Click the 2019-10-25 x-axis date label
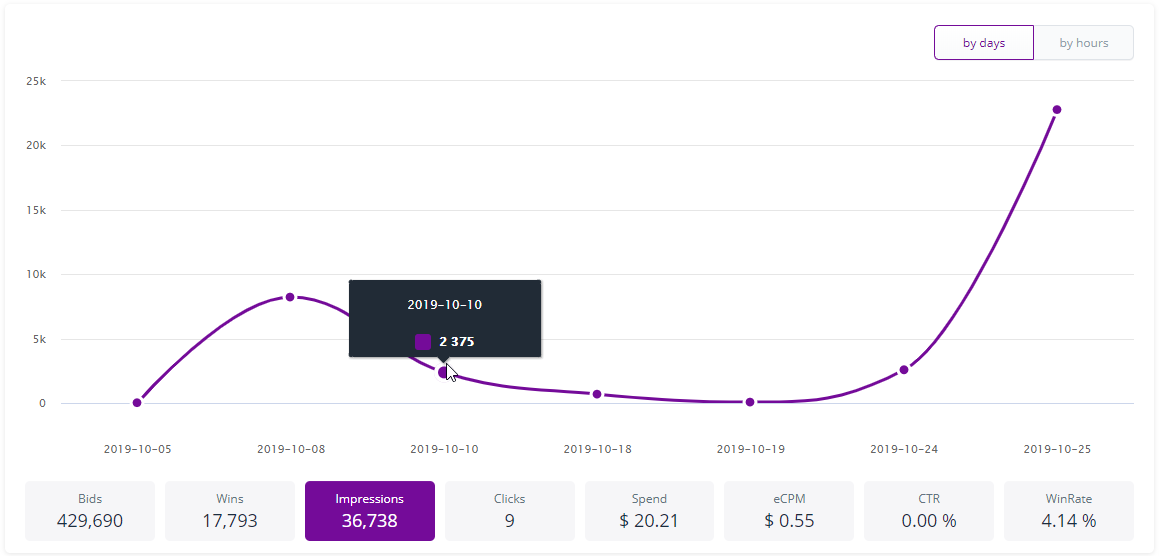Image resolution: width=1159 pixels, height=556 pixels. point(1057,450)
